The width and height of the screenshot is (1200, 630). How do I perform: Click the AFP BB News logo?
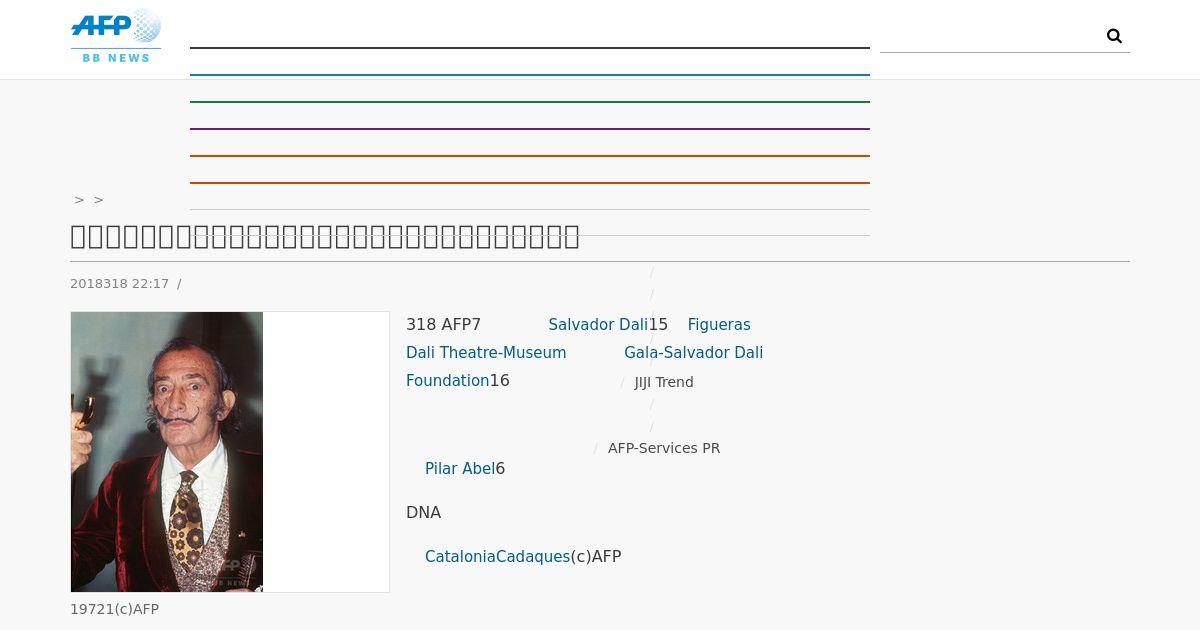point(116,36)
